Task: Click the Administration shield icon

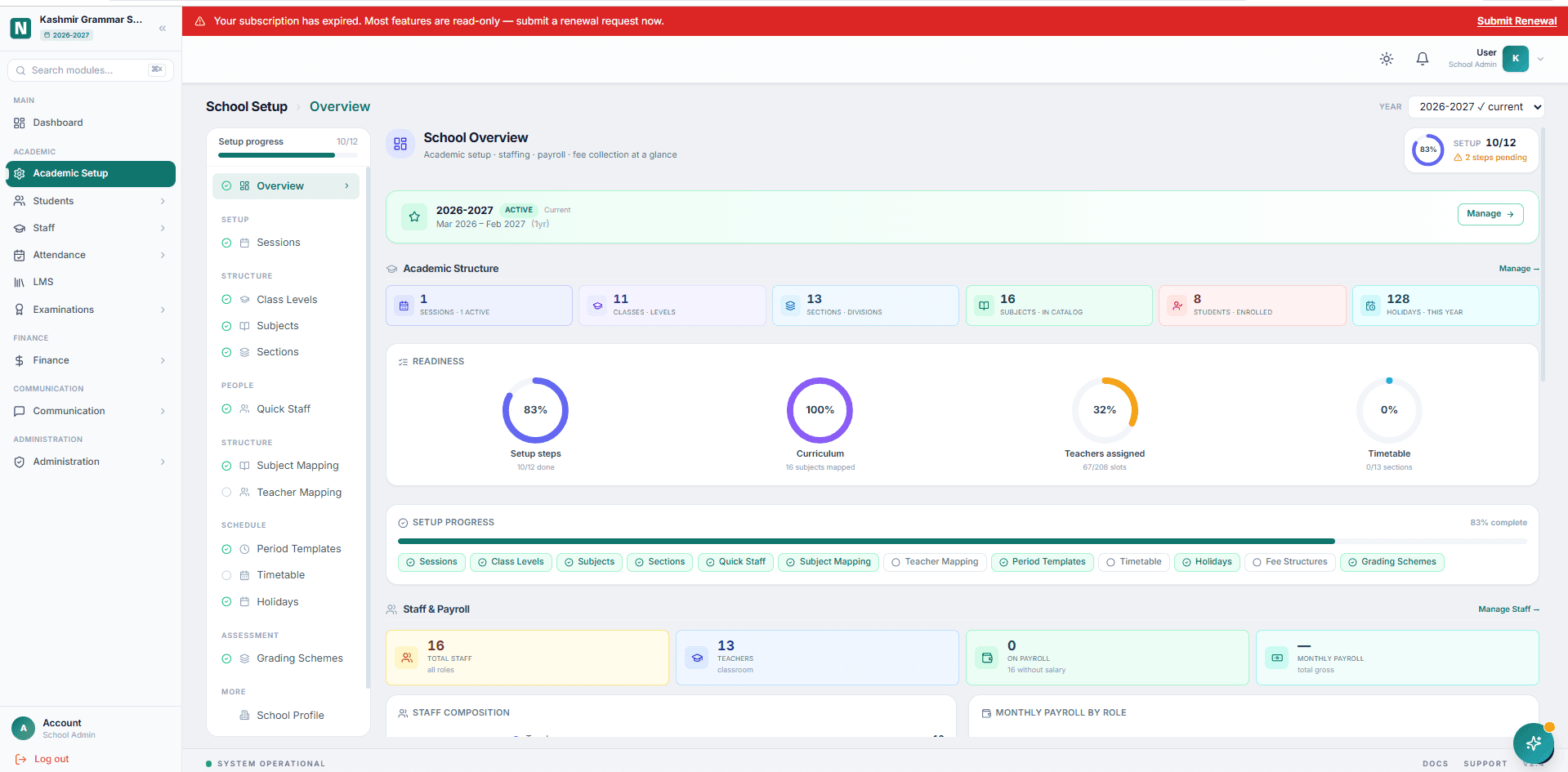Action: [x=20, y=462]
